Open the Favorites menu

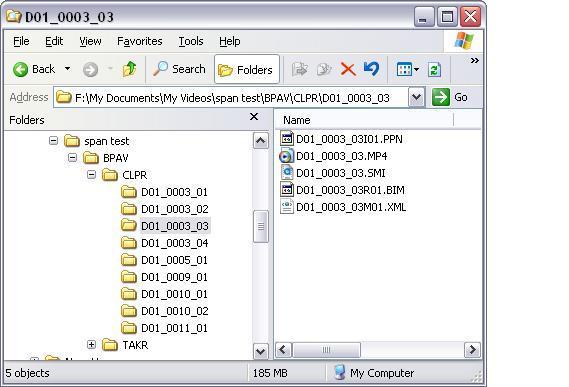click(x=140, y=41)
